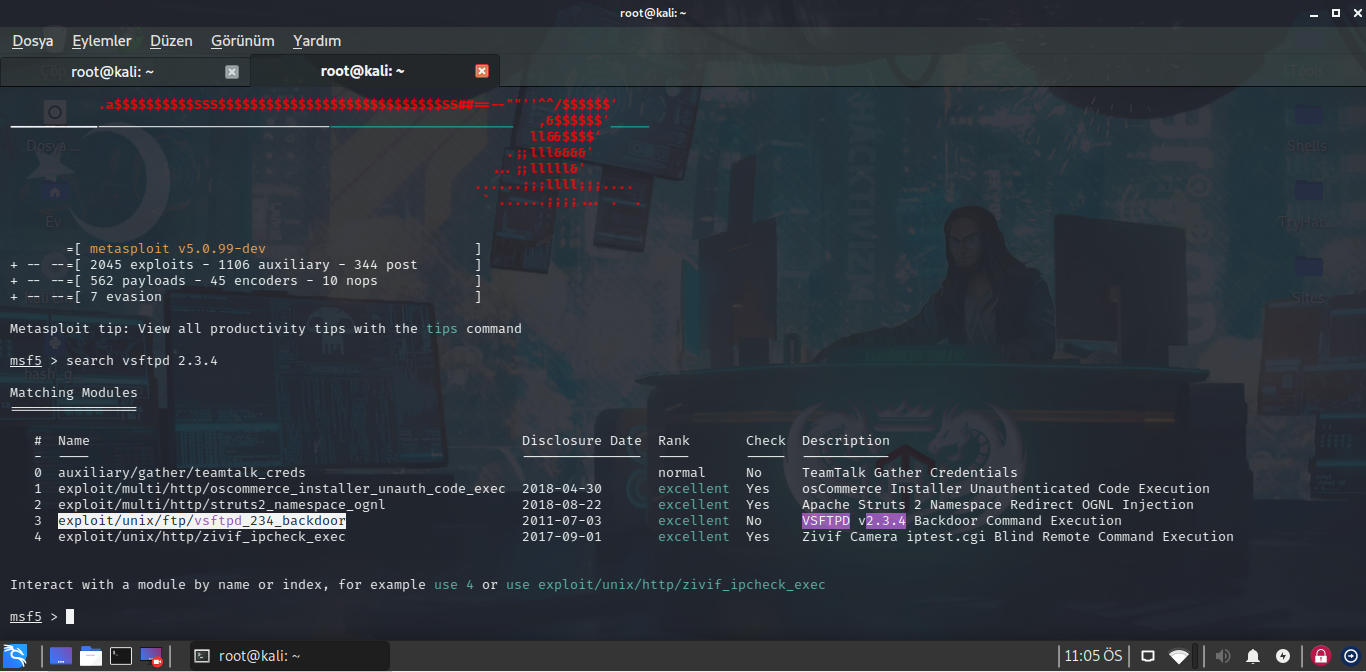The image size is (1366, 672).
Task: Open the Görünüm menu
Action: click(243, 41)
